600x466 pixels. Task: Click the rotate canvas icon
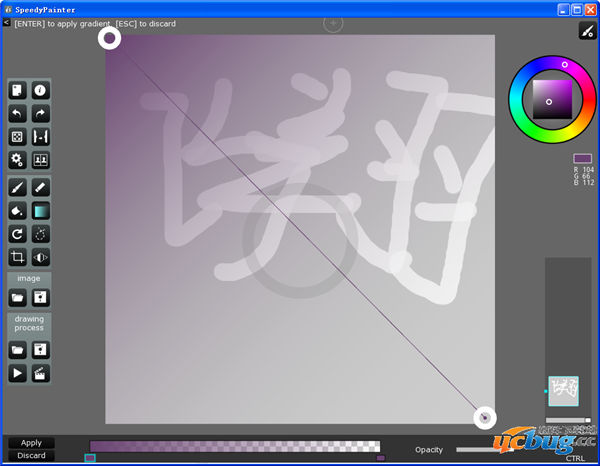point(17,234)
